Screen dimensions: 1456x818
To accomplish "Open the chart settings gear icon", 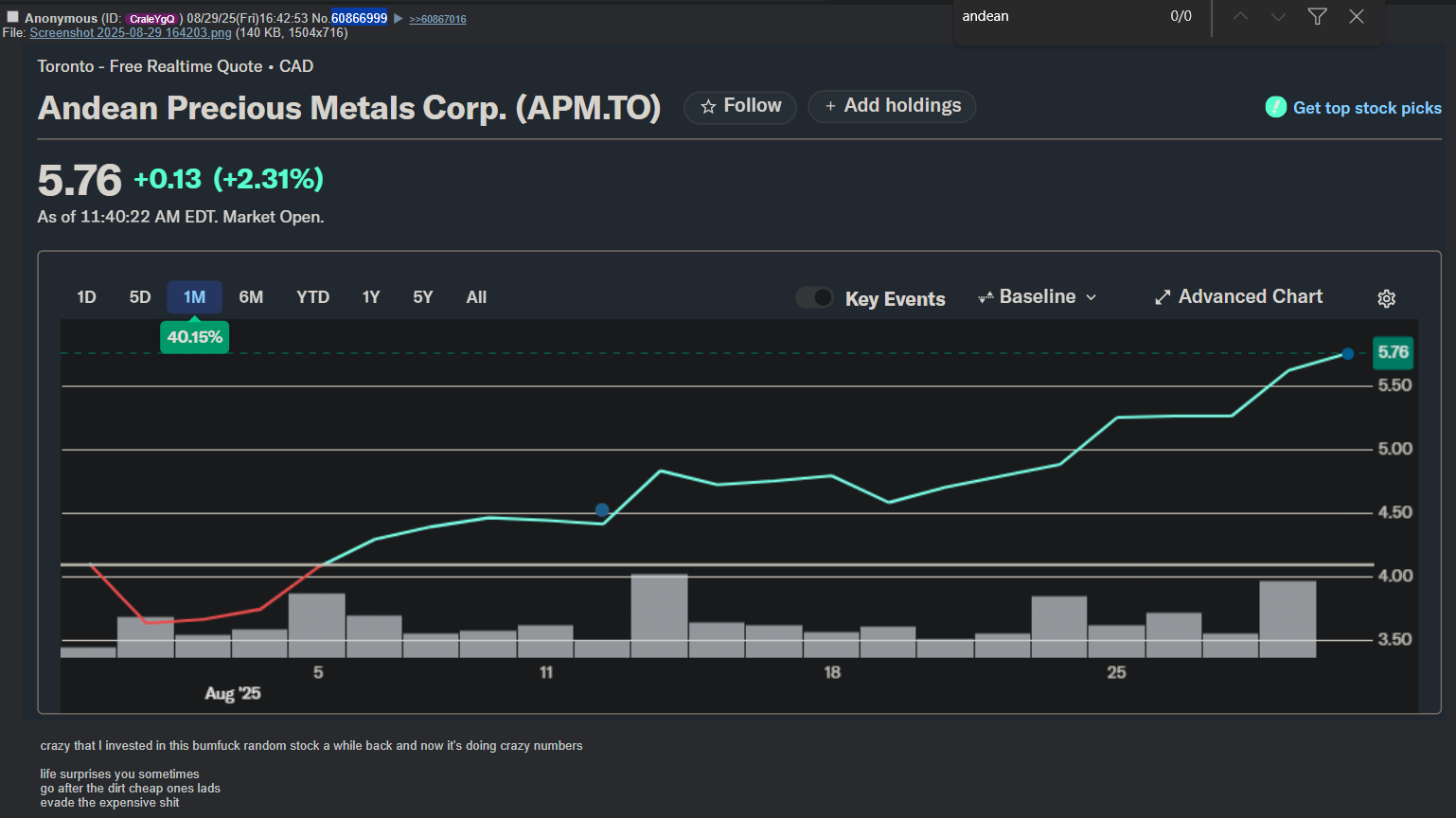I will tap(1386, 298).
